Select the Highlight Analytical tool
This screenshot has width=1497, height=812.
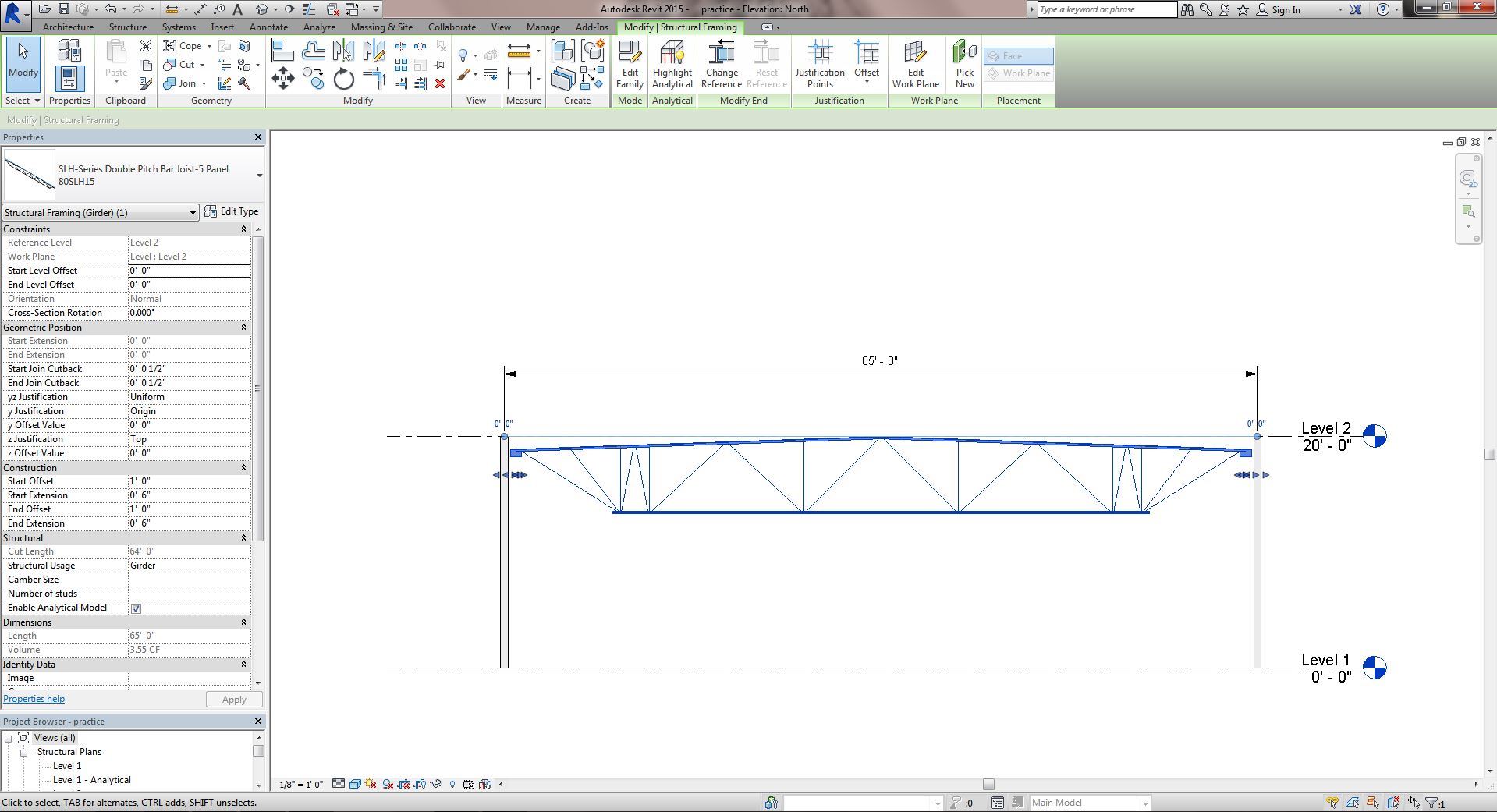(672, 63)
